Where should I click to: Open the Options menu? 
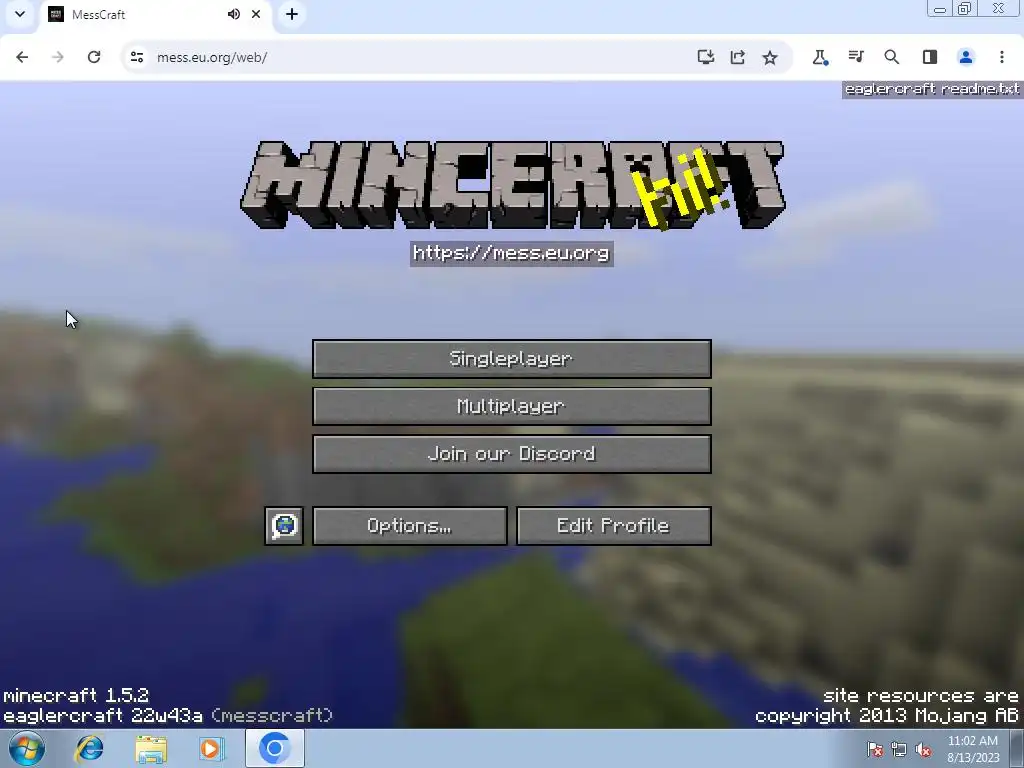click(409, 526)
